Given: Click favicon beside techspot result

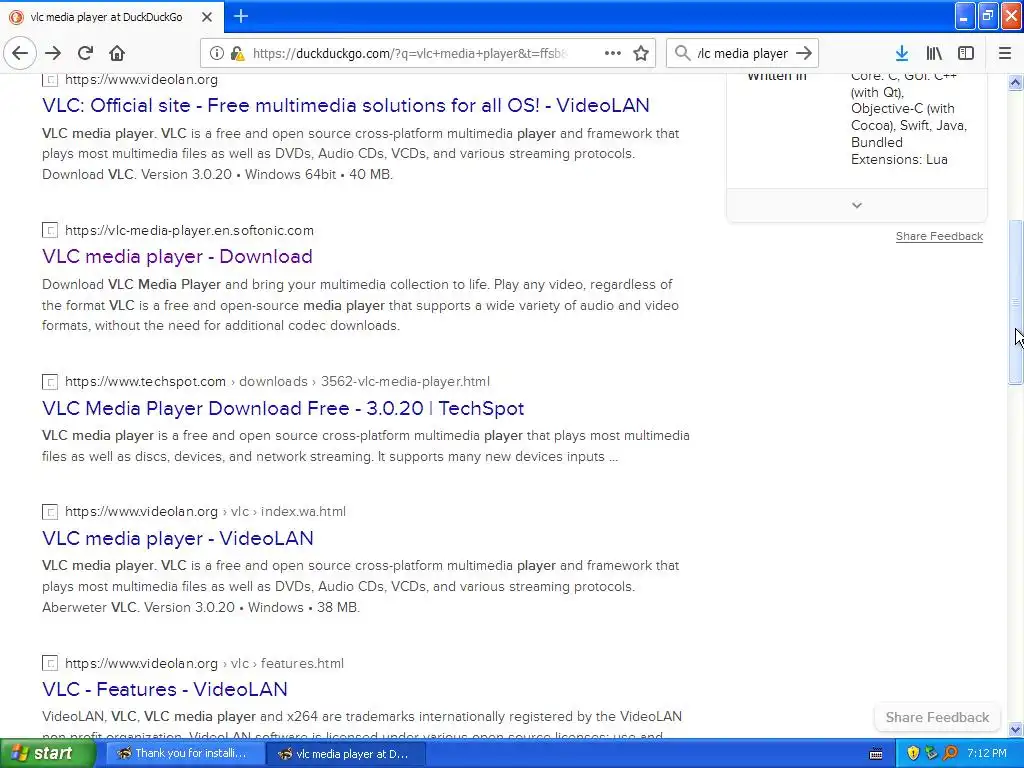Looking at the screenshot, I should pyautogui.click(x=50, y=381).
